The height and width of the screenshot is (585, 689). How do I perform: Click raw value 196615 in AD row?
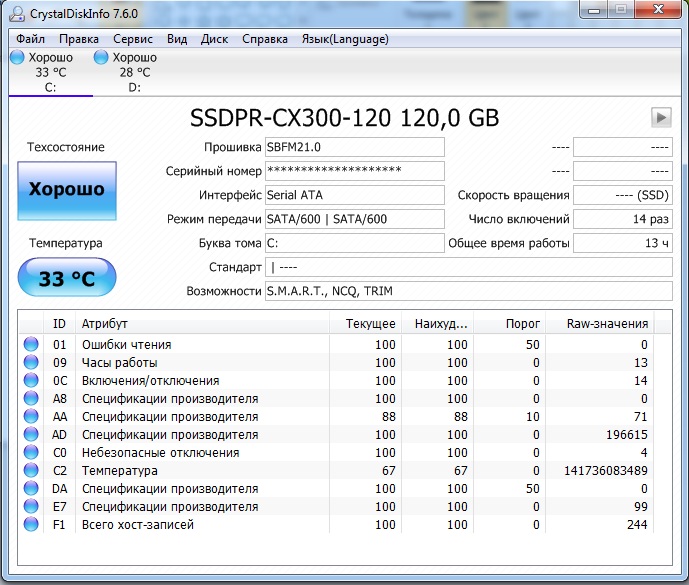coord(627,434)
